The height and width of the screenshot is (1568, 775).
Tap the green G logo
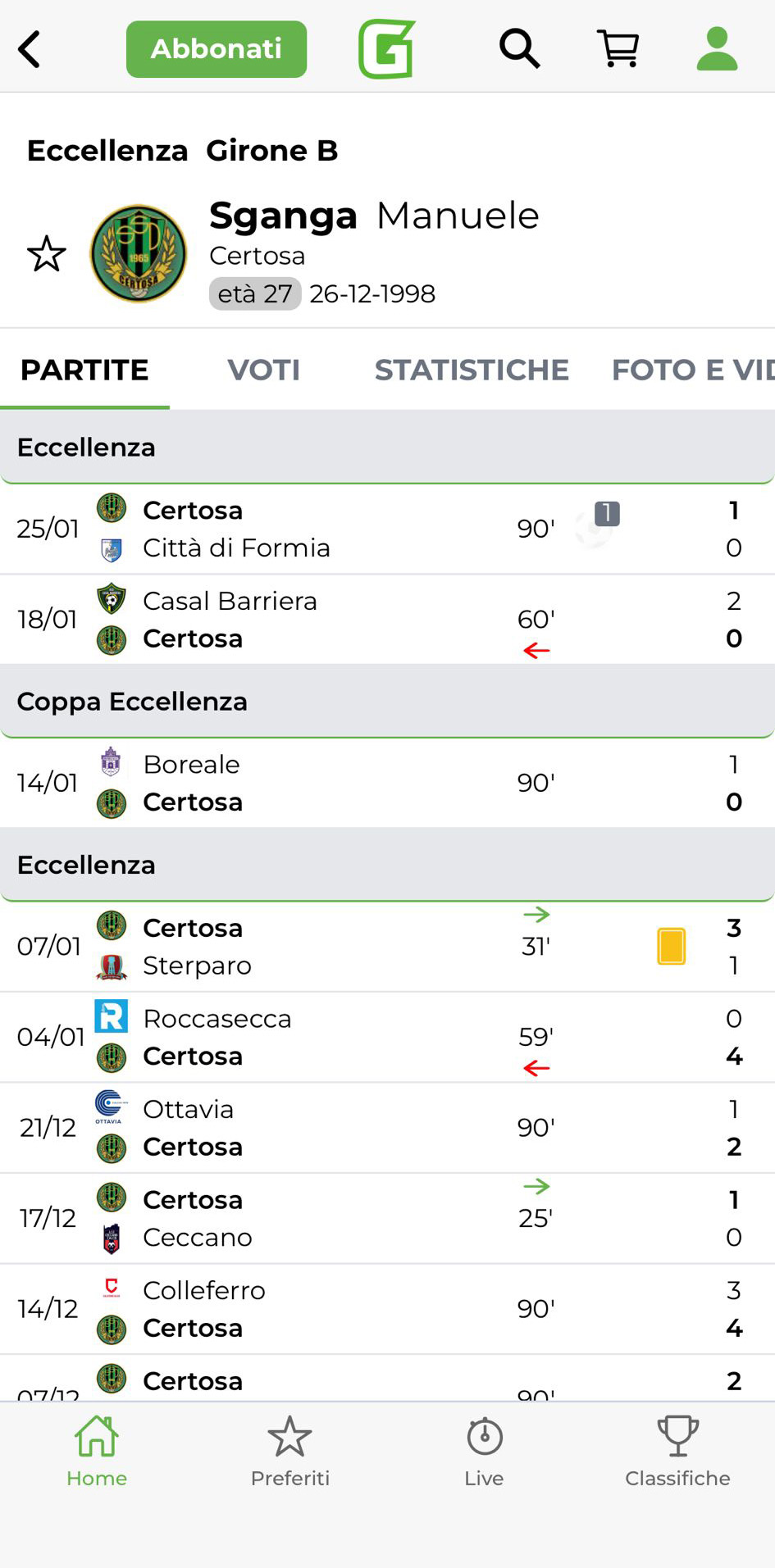click(x=386, y=49)
